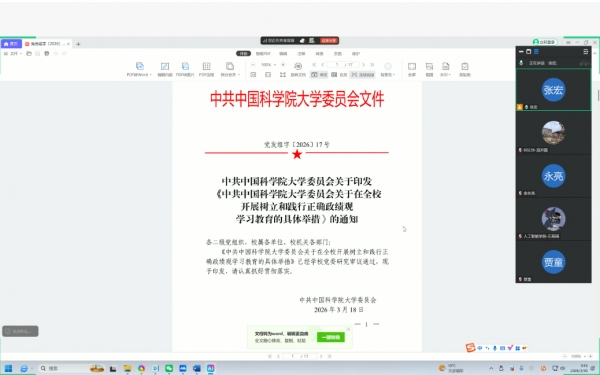Click the fit width icon below zoom
The image size is (600, 375).
[x=268, y=75]
